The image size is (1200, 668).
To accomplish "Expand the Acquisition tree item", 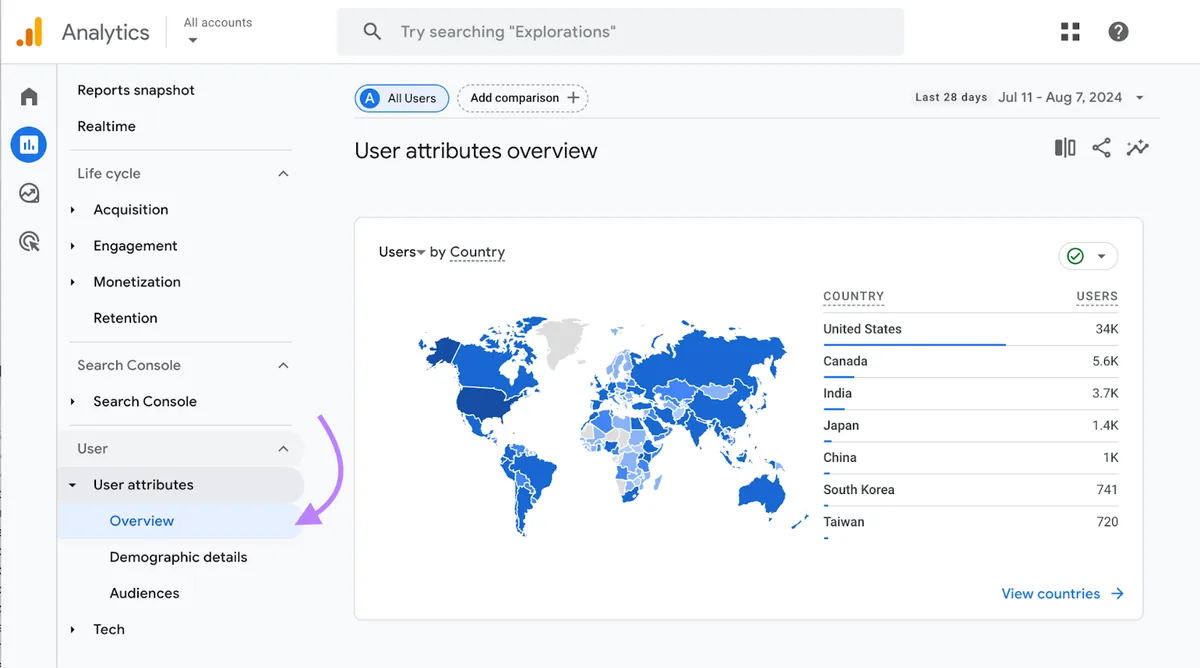I will click(73, 210).
